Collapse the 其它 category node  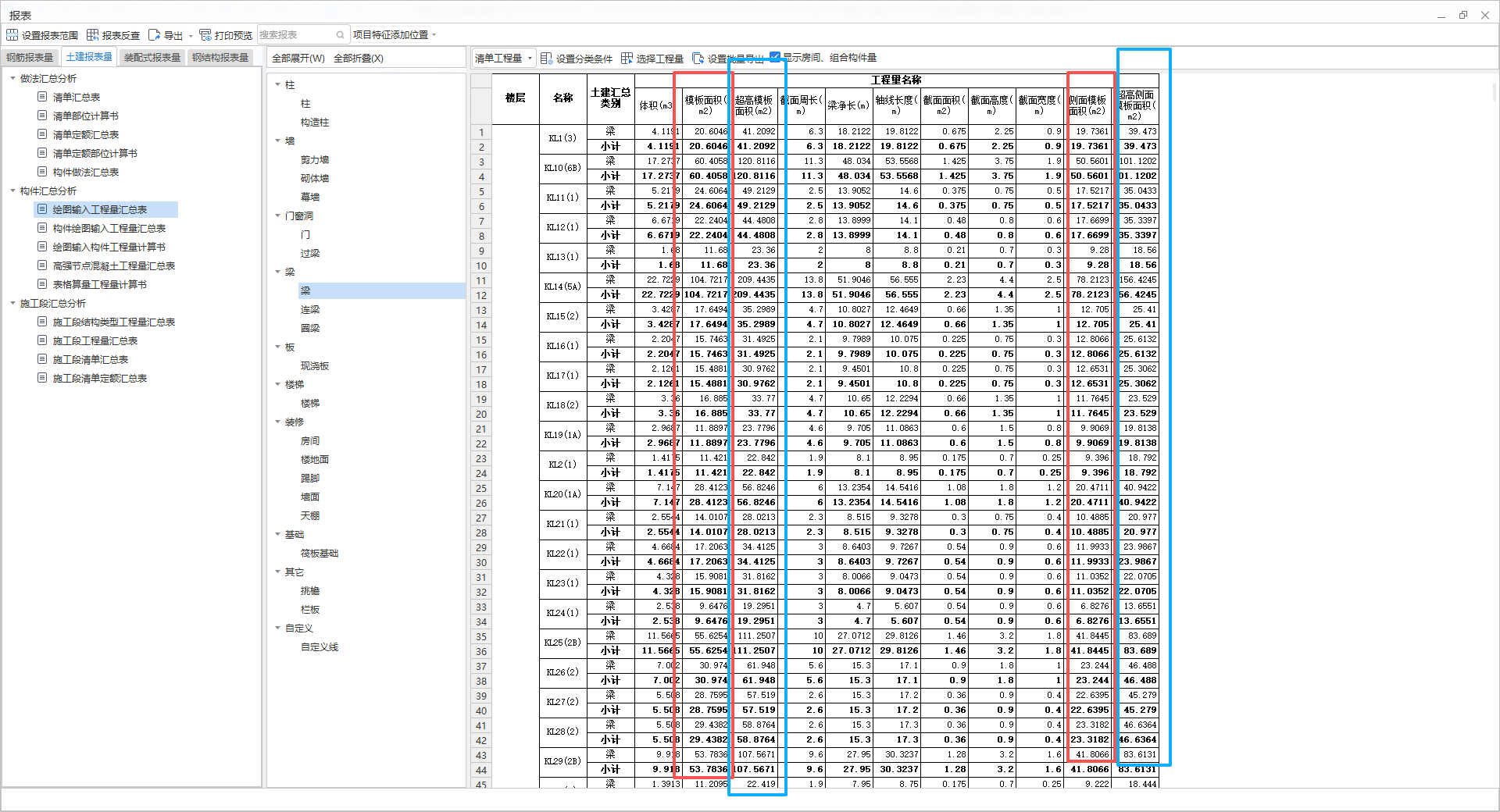pyautogui.click(x=277, y=572)
